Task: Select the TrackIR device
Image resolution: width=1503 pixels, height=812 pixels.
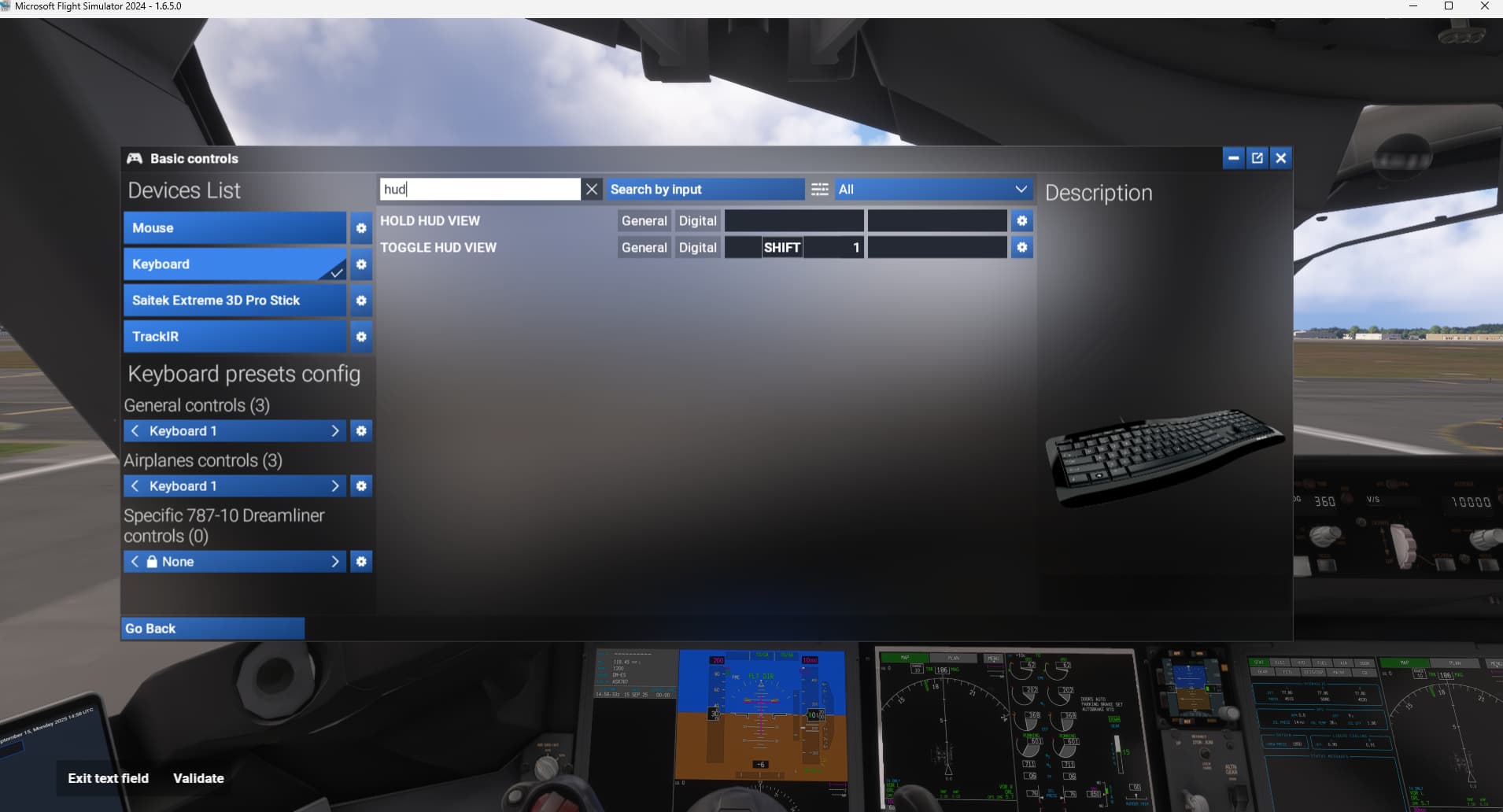Action: (234, 337)
